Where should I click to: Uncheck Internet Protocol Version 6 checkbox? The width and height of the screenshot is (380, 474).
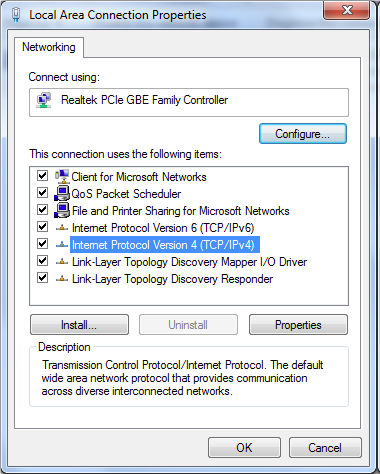(42, 227)
